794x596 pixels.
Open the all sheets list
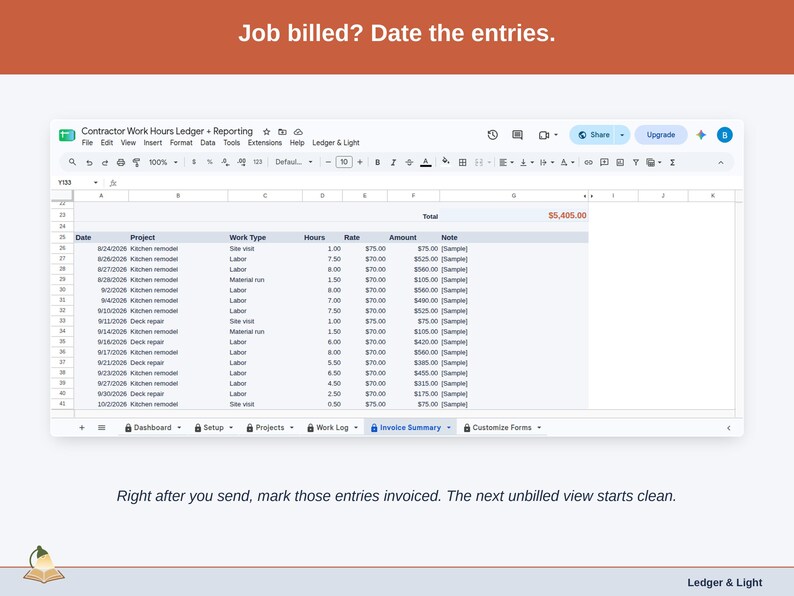(102, 427)
